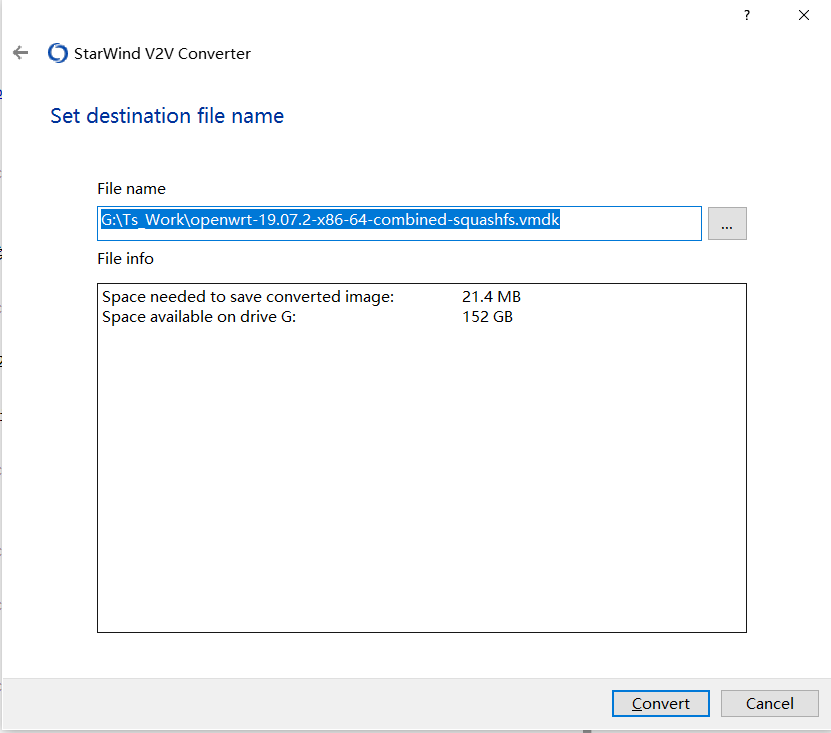Browse for destination with the ellipsis button
The image size is (831, 733).
pyautogui.click(x=727, y=224)
